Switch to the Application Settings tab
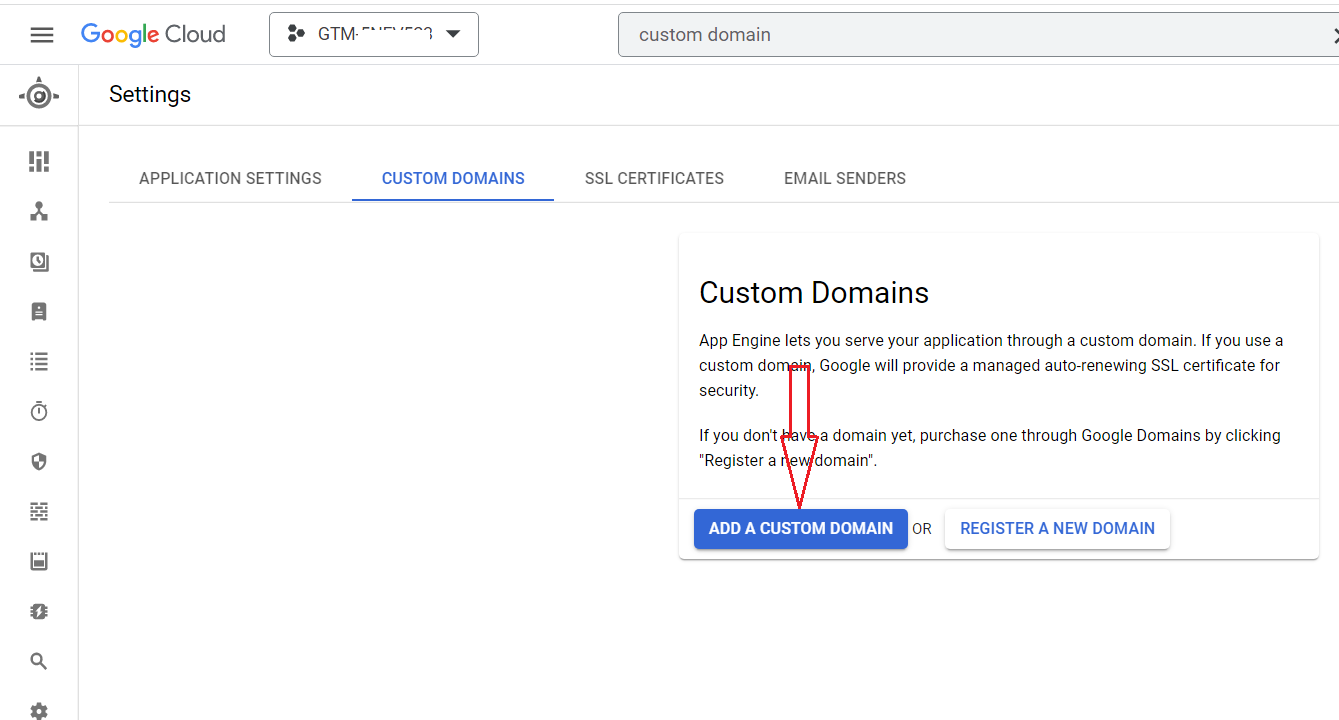 click(x=230, y=178)
